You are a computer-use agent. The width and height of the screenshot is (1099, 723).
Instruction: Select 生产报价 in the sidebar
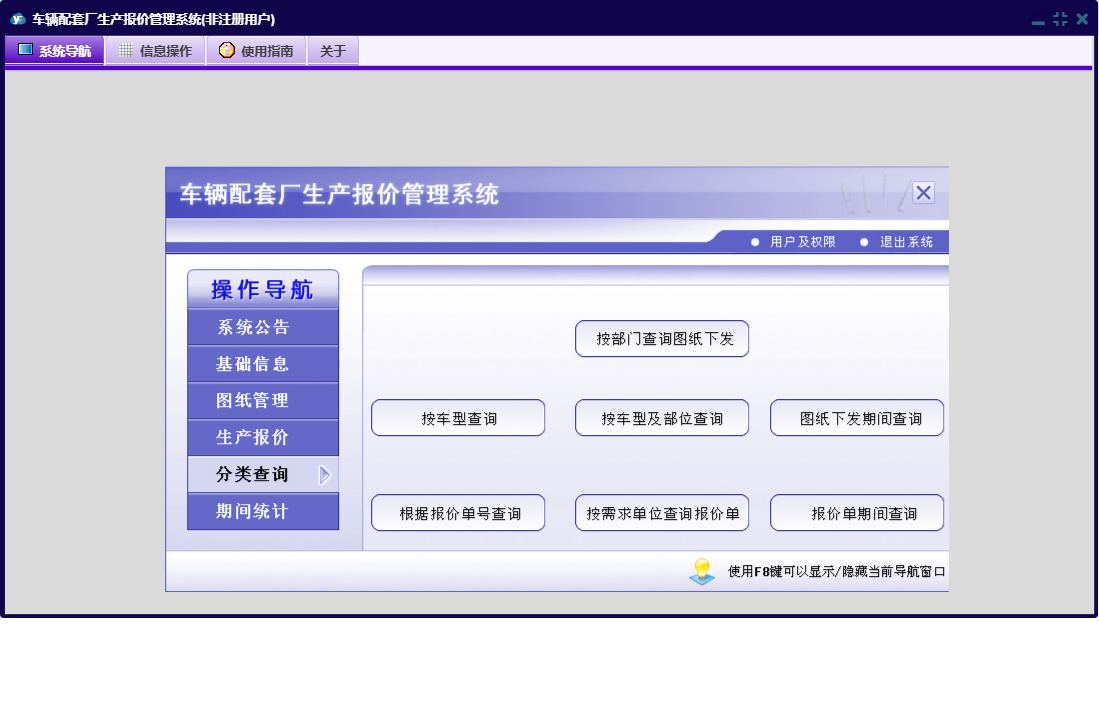[x=263, y=437]
